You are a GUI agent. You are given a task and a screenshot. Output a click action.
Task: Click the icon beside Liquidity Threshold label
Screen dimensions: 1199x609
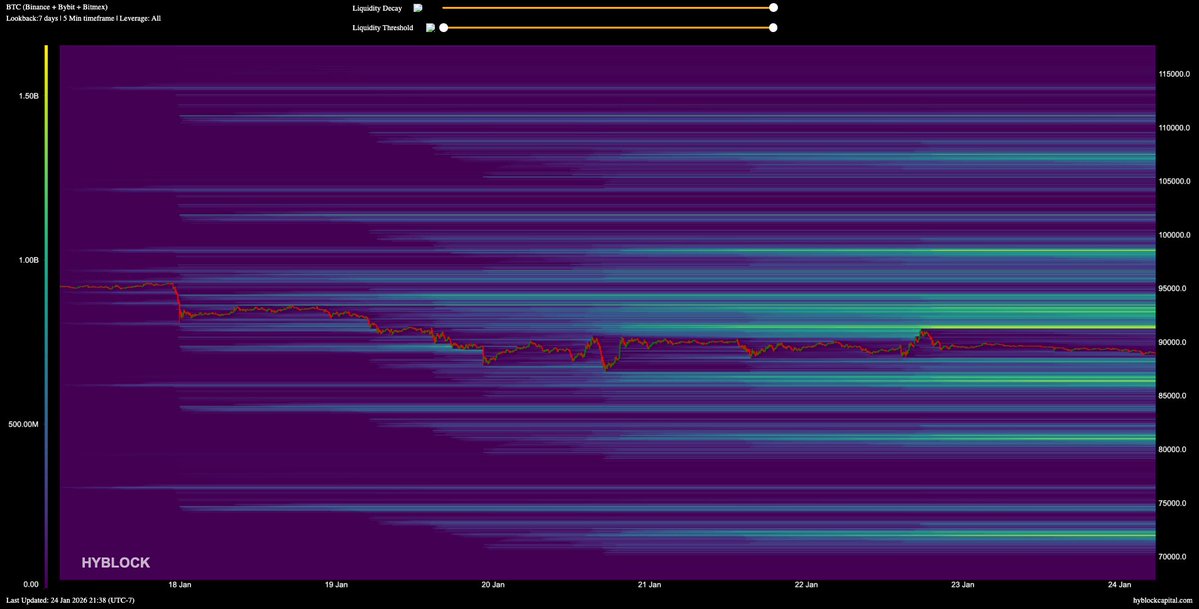(430, 28)
